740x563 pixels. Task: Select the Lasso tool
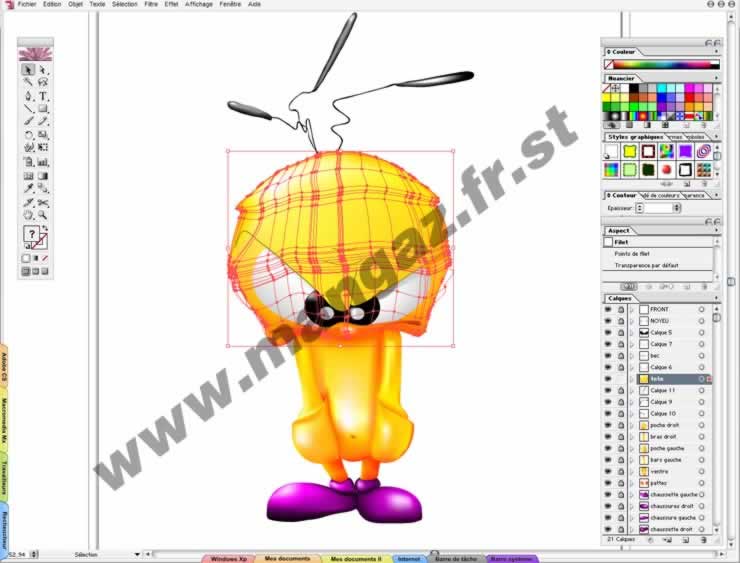point(43,83)
